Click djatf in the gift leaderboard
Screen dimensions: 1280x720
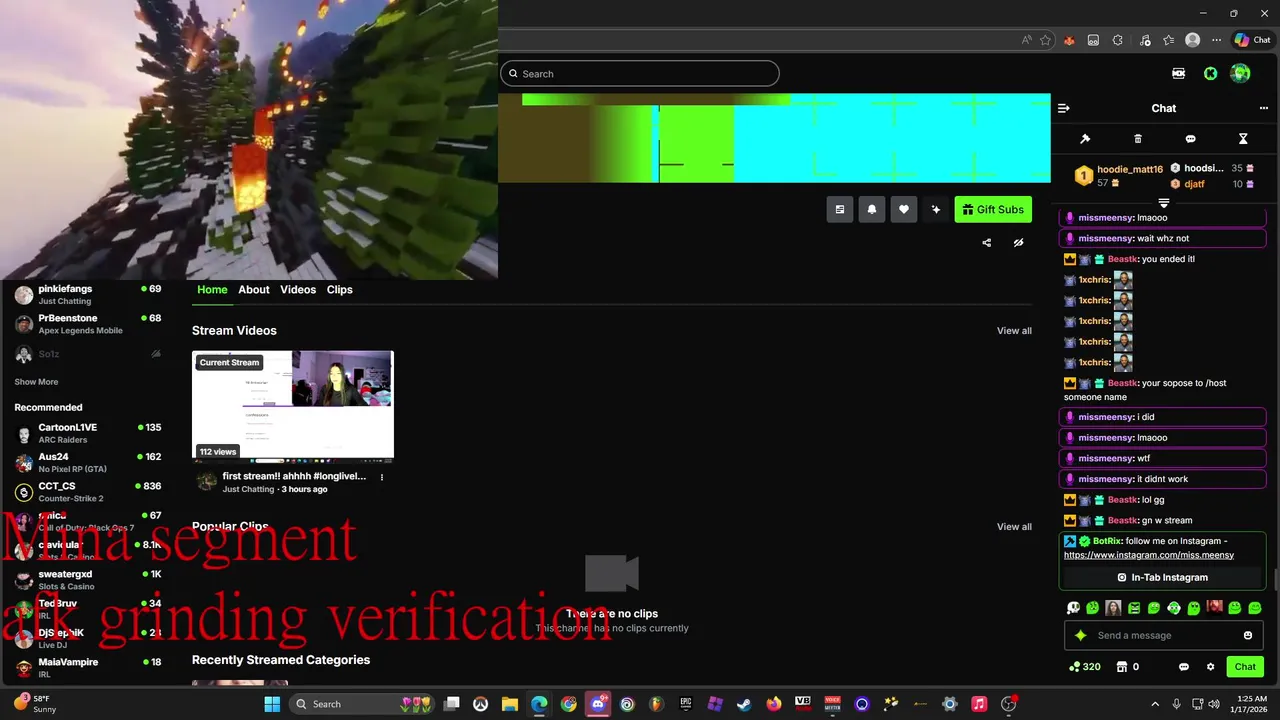pos(1194,184)
